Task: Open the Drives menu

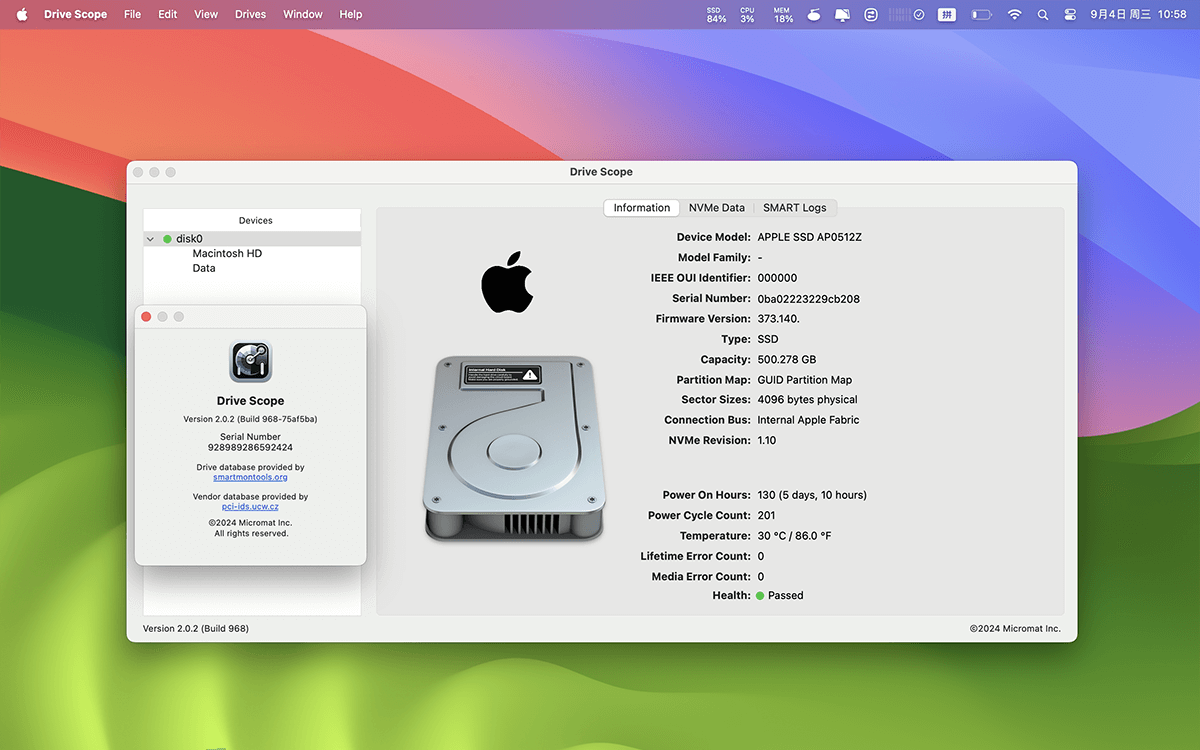Action: coord(251,15)
